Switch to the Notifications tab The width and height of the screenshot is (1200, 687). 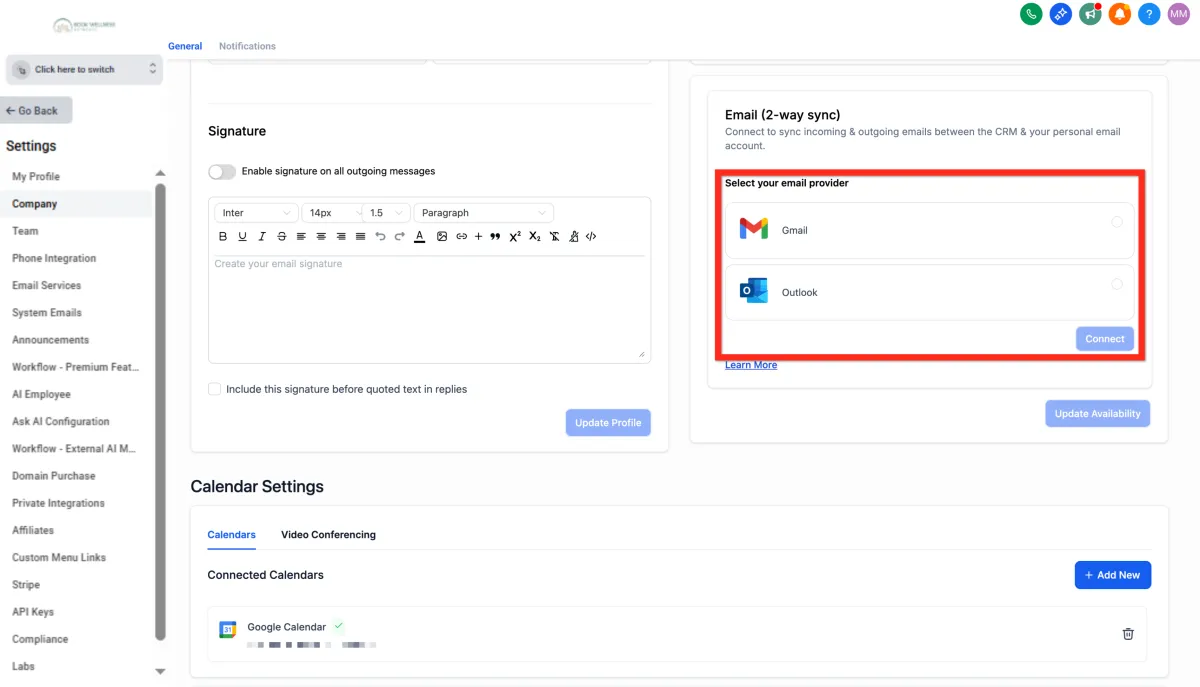(247, 46)
